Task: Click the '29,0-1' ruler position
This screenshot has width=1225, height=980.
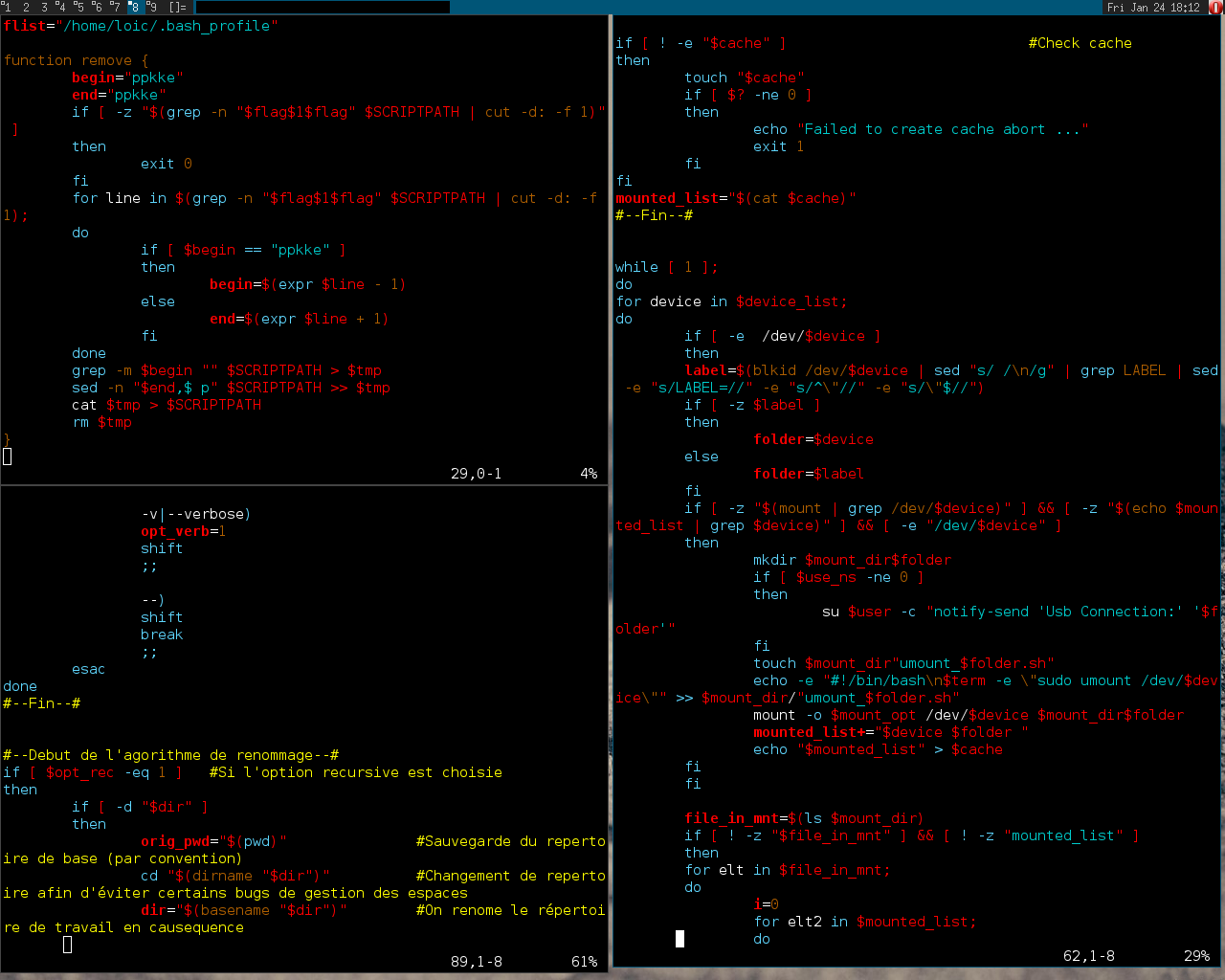Action: click(x=477, y=474)
